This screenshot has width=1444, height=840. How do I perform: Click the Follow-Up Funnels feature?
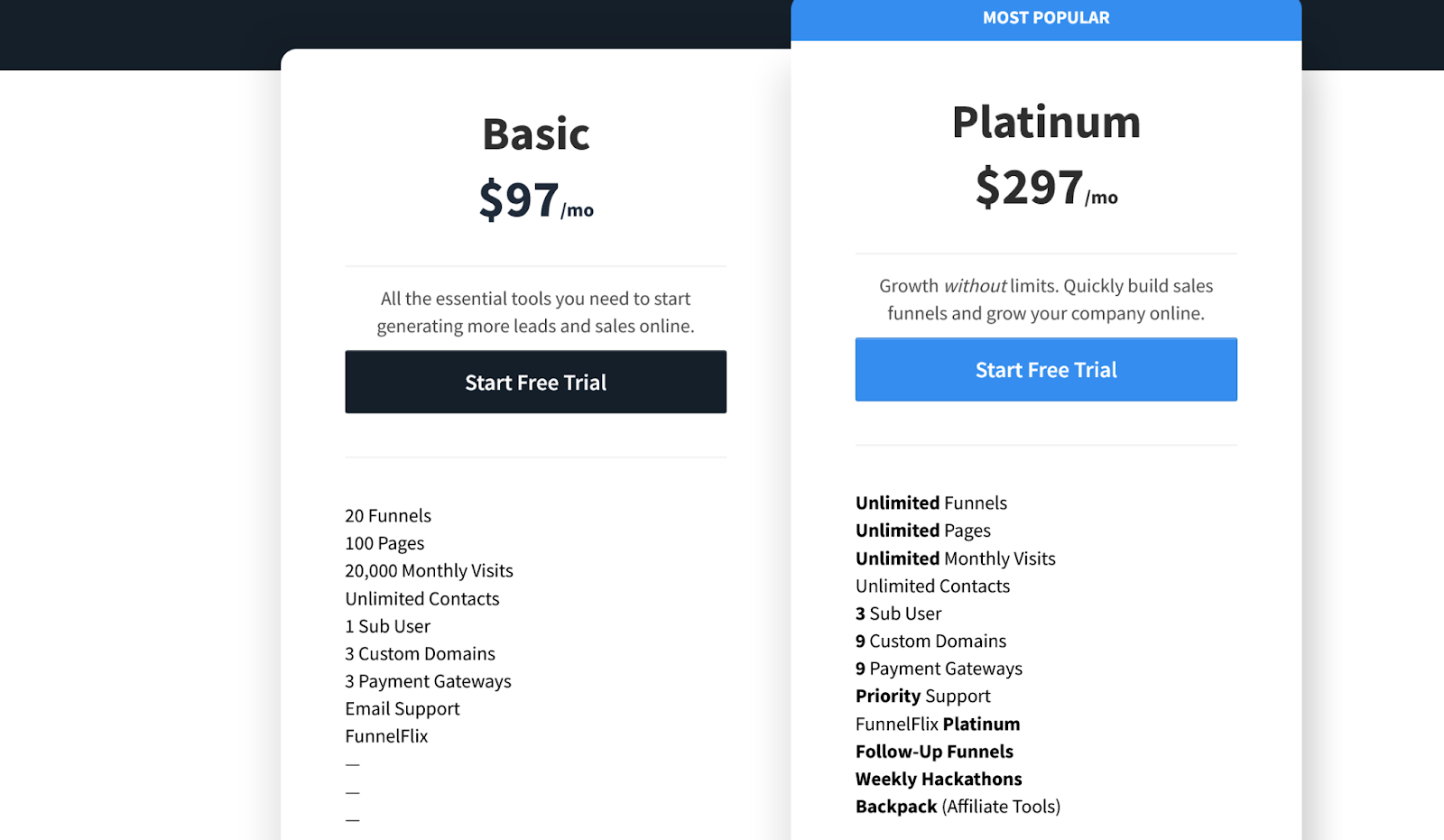(x=934, y=752)
